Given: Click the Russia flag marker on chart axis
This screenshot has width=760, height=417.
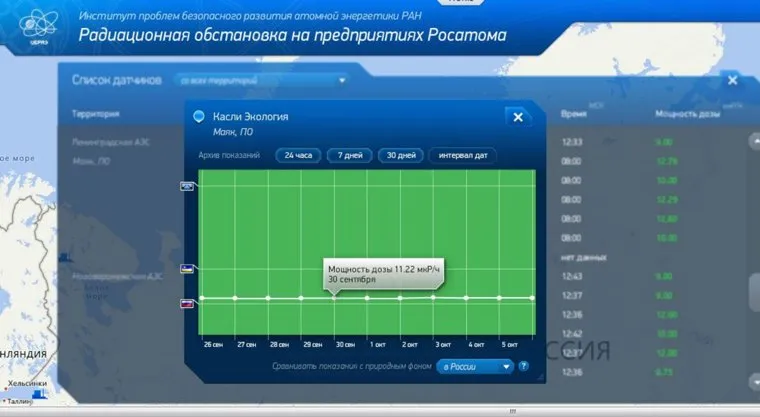Looking at the screenshot, I should pos(186,303).
